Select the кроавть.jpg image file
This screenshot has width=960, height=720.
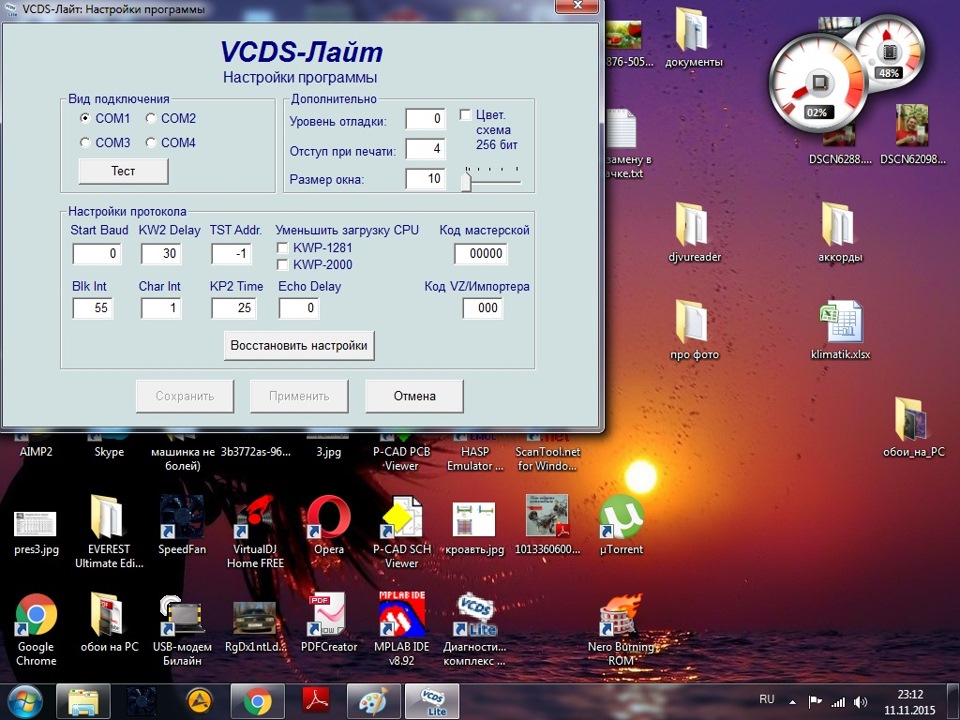tap(475, 527)
